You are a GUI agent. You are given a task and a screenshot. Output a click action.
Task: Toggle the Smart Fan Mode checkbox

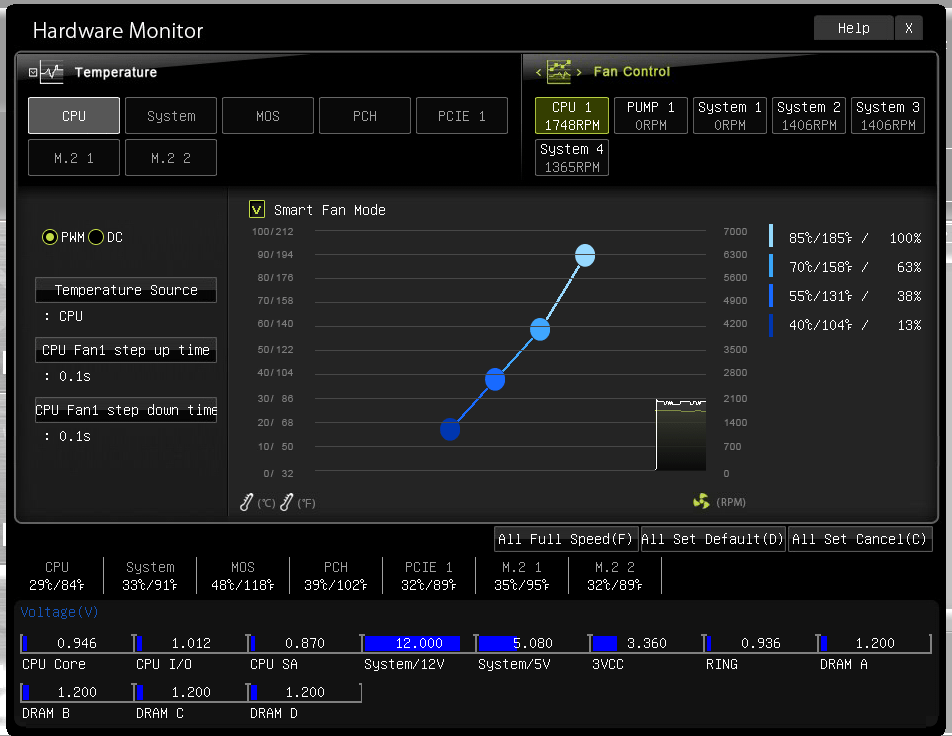pyautogui.click(x=256, y=210)
